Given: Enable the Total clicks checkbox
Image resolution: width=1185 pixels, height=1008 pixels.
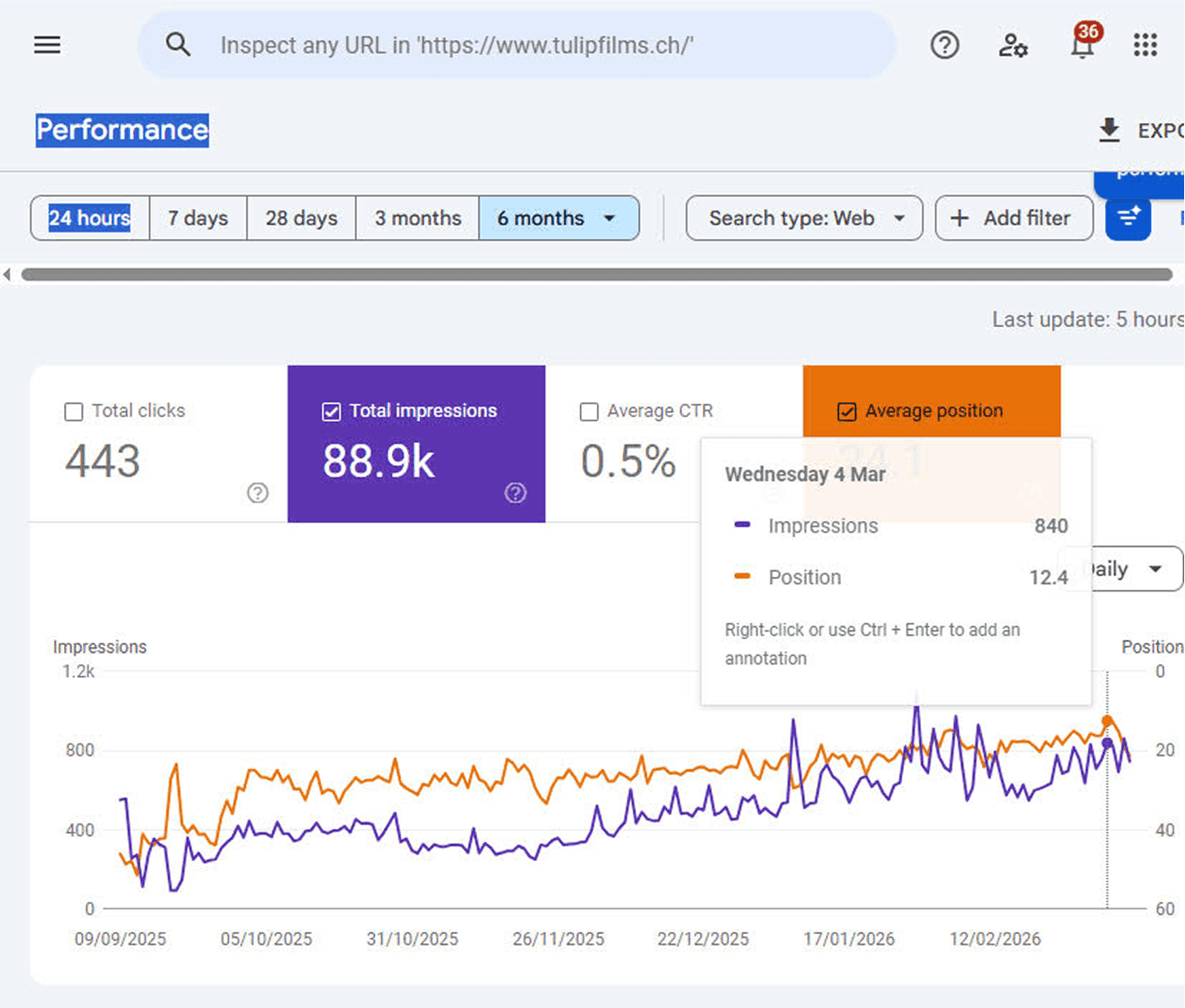Looking at the screenshot, I should click(x=74, y=412).
